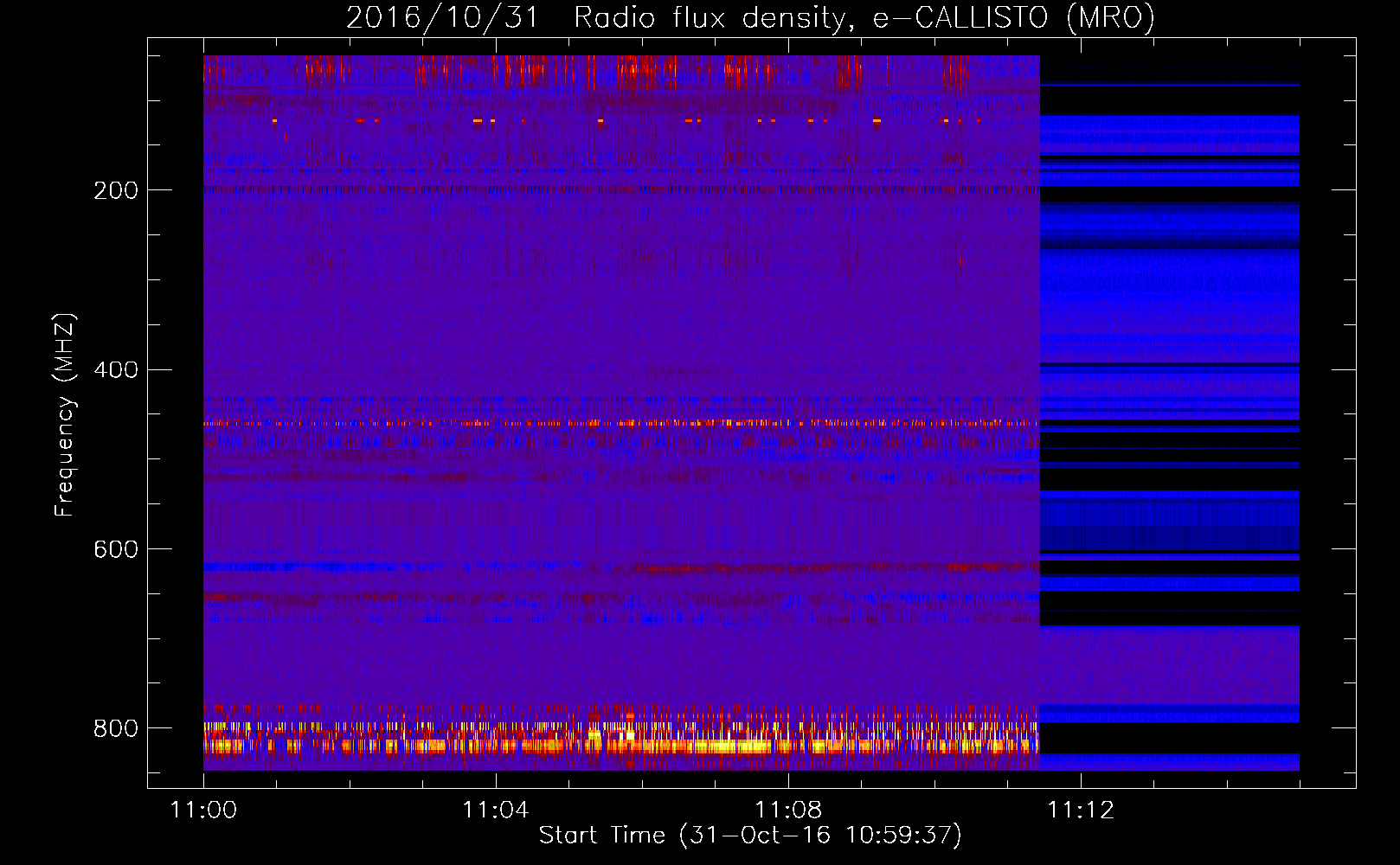Click the 11:12 time tick label

(x=1081, y=810)
